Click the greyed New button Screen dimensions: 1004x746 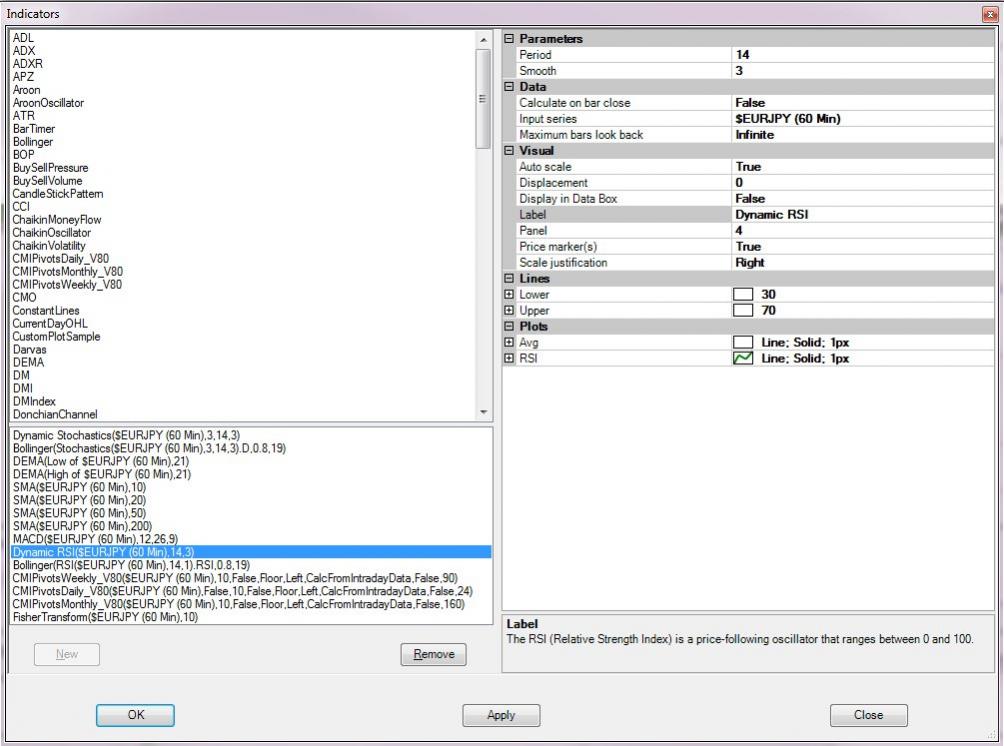[67, 654]
